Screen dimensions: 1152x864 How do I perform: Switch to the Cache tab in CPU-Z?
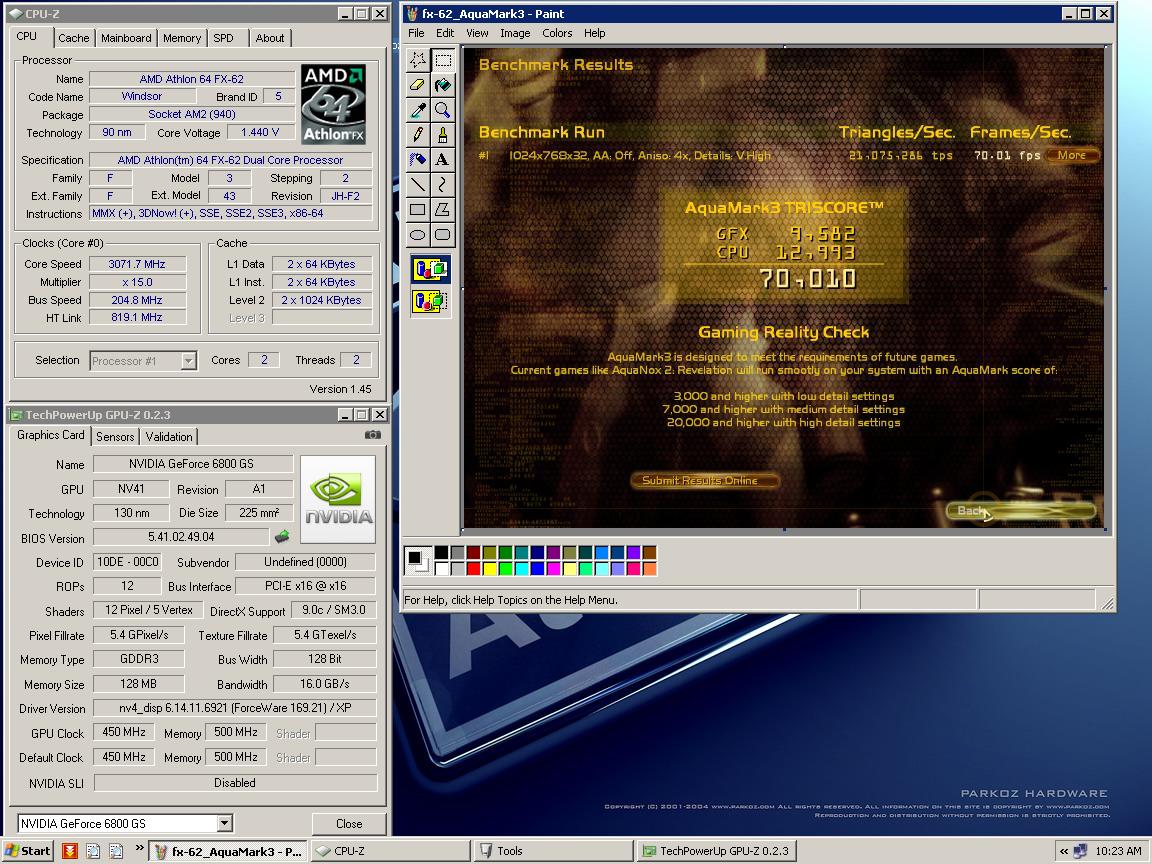click(x=73, y=38)
